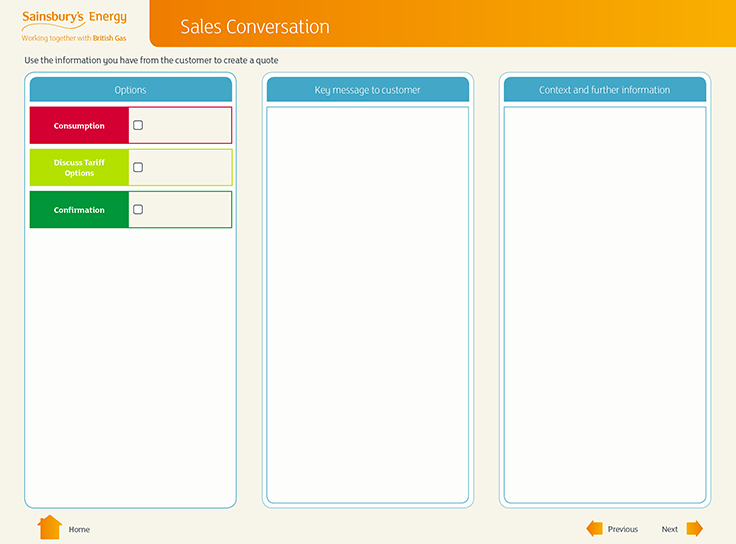Click the Key message to customer header
736x544 pixels.
[x=367, y=90]
